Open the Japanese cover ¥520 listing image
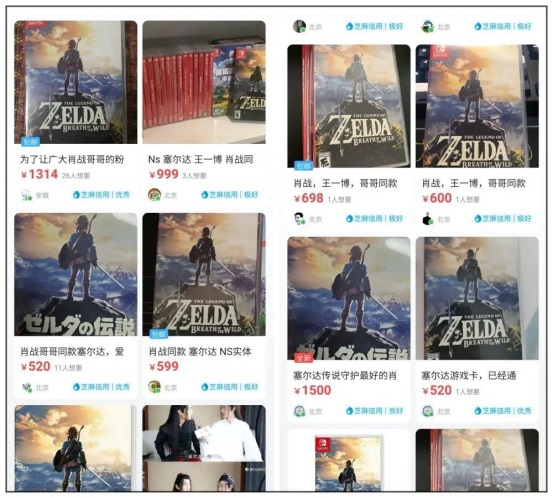This screenshot has width=553, height=498. point(75,274)
